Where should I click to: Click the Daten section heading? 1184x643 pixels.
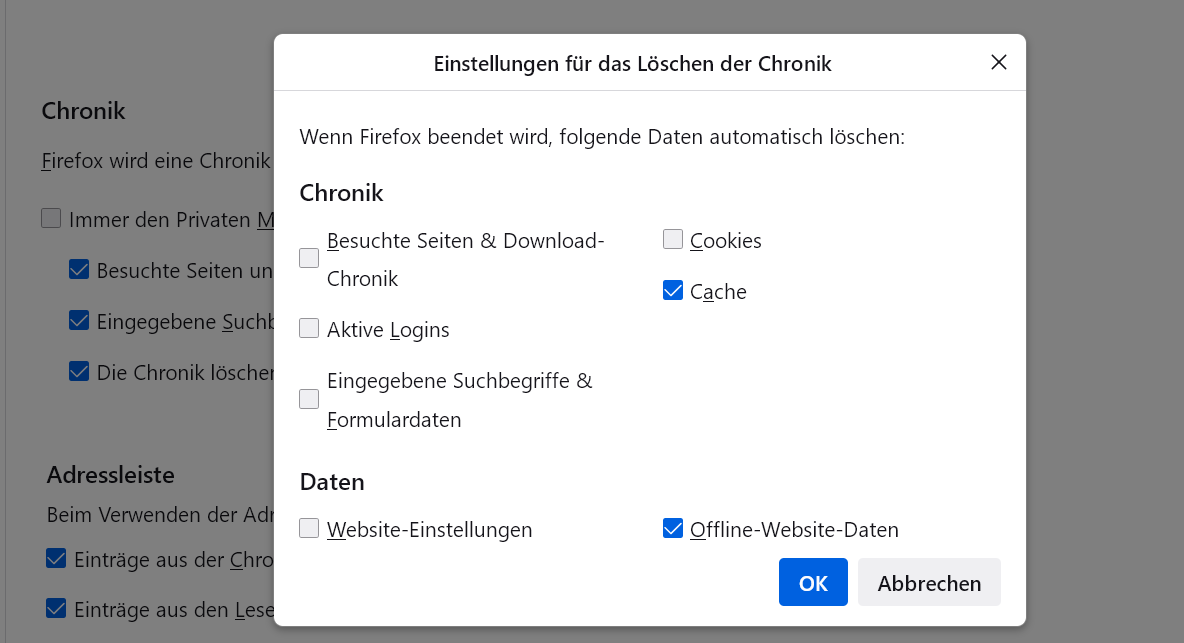point(332,482)
